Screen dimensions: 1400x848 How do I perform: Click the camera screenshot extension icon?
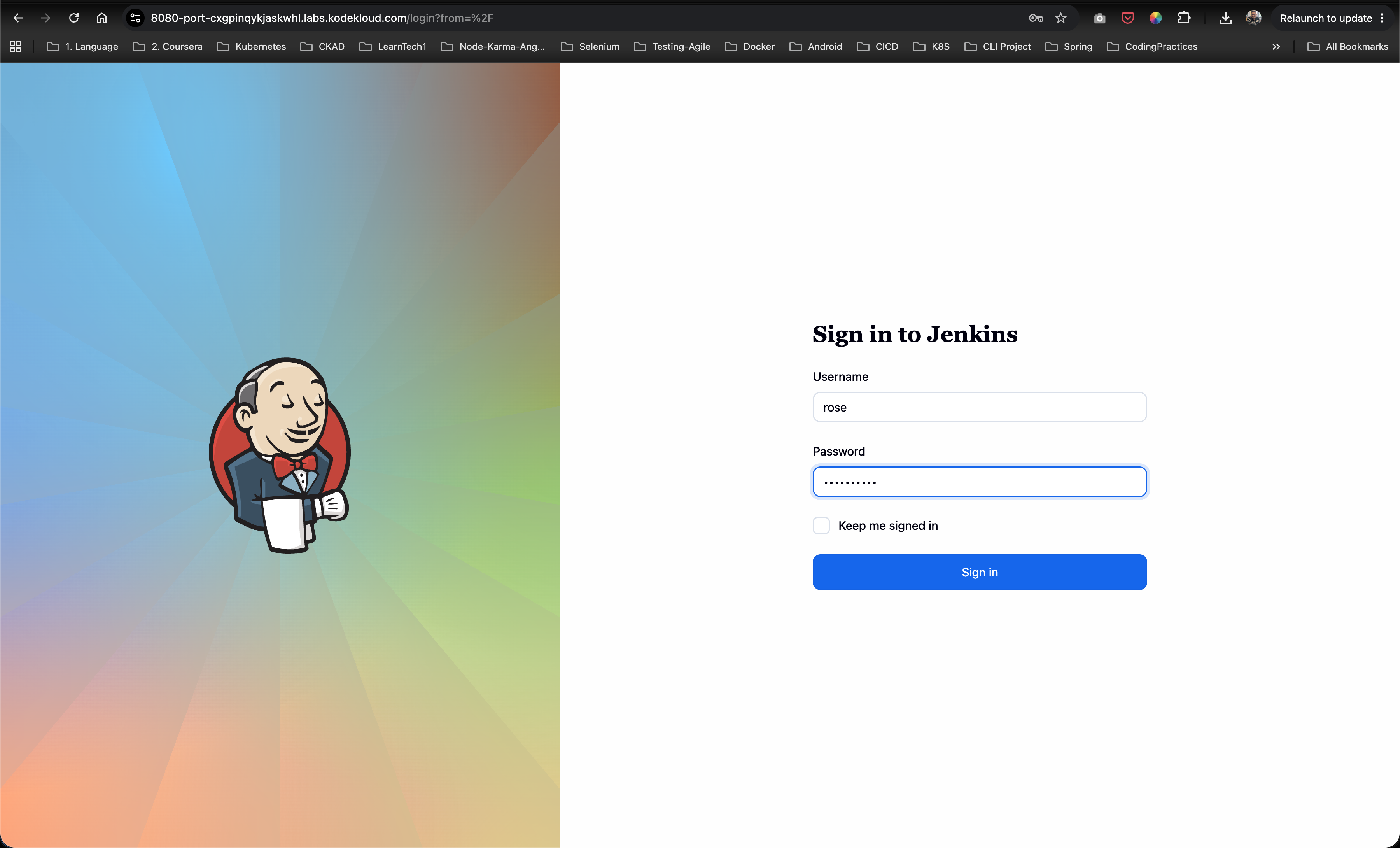1099,18
